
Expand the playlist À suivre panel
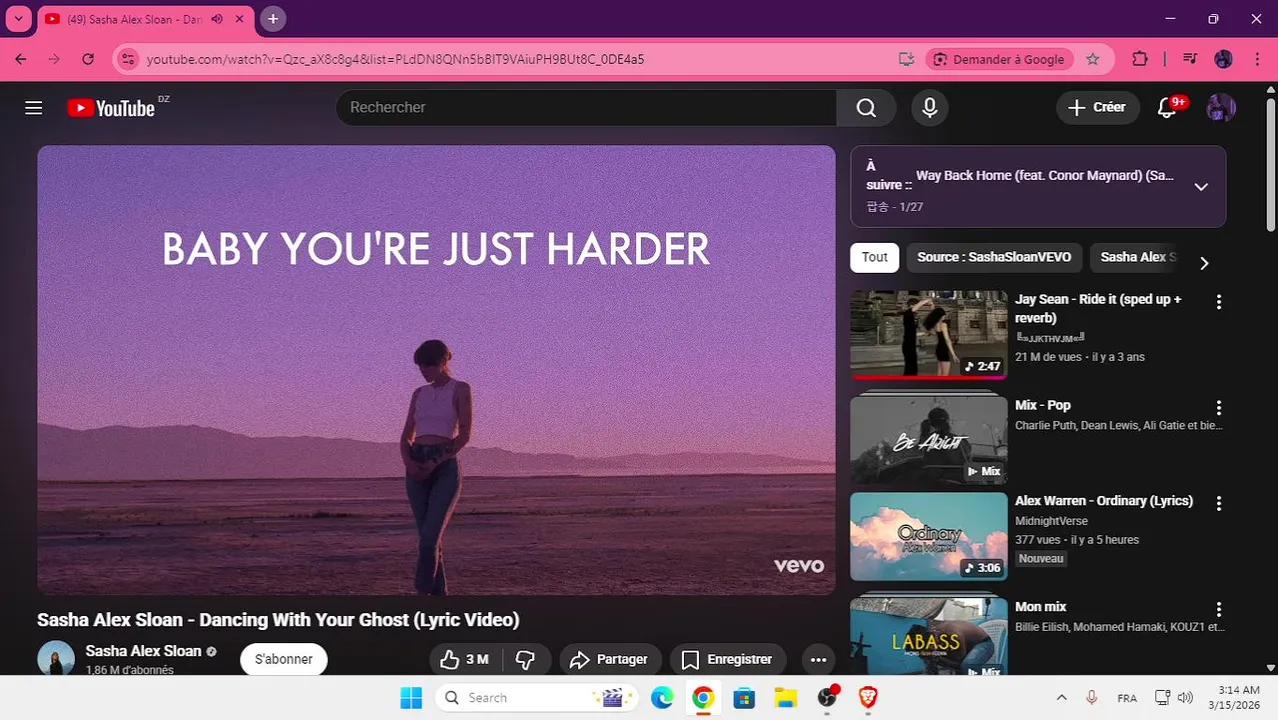pyautogui.click(x=1201, y=187)
